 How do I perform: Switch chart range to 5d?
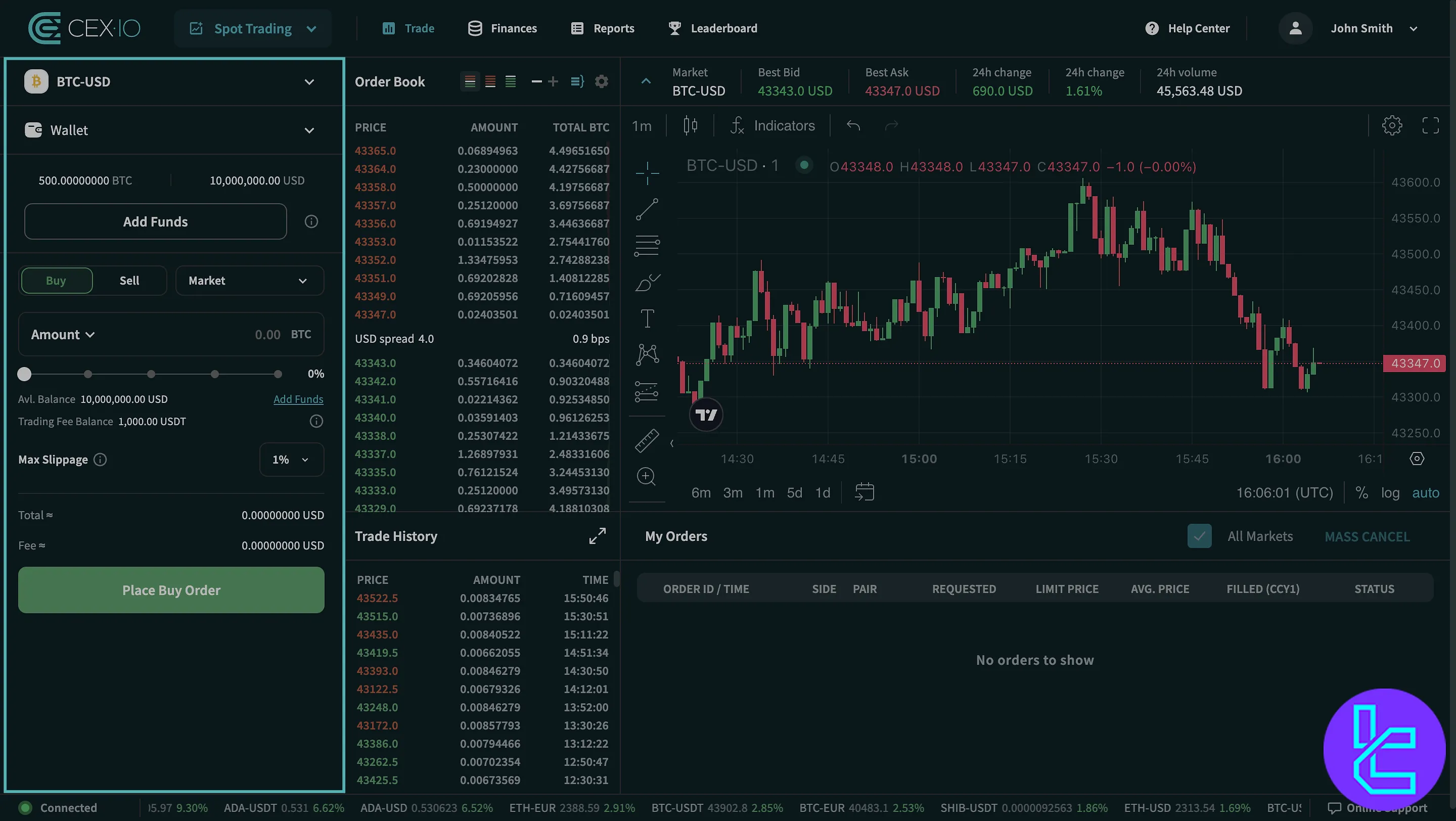(795, 493)
